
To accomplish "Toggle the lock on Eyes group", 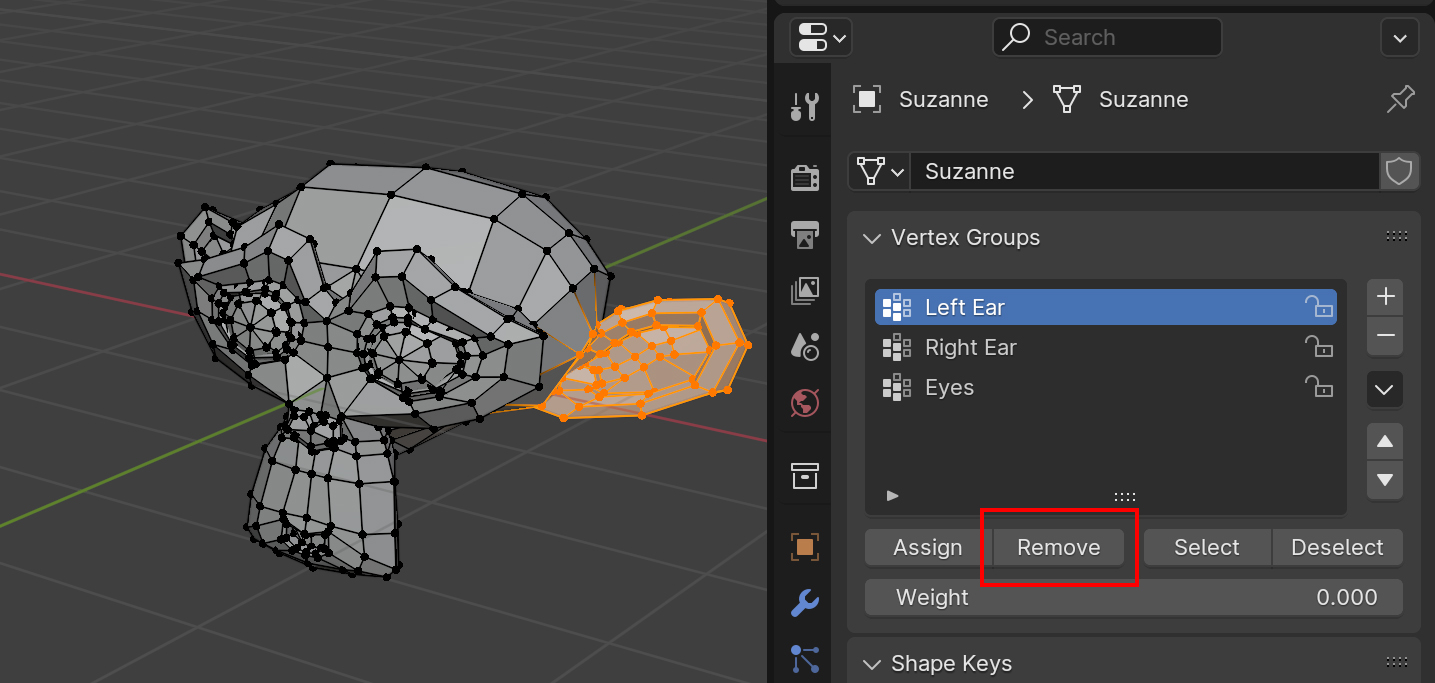I will click(1319, 387).
